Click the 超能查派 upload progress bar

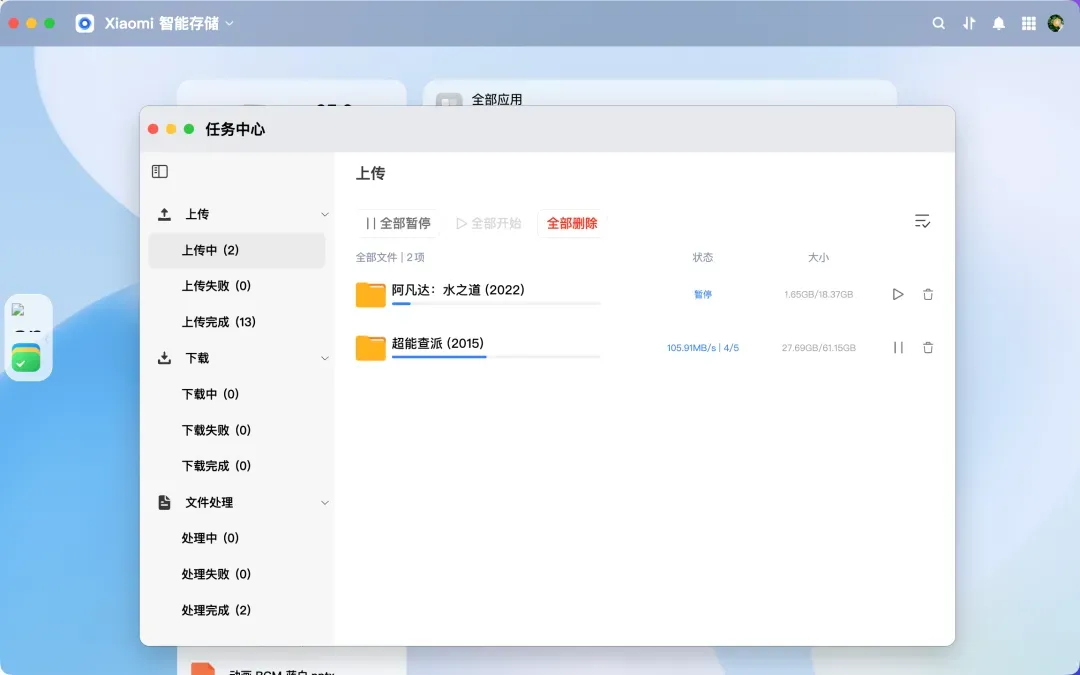(x=496, y=357)
